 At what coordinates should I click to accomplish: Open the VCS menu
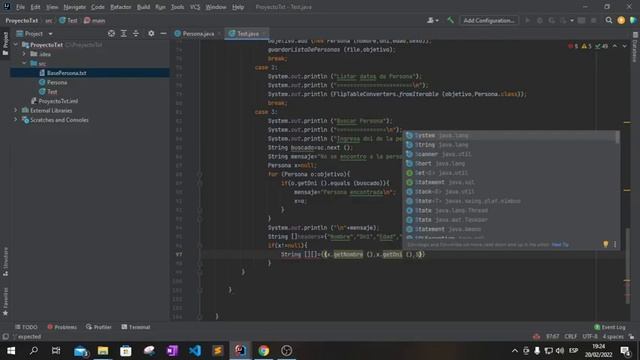pyautogui.click(x=195, y=7)
